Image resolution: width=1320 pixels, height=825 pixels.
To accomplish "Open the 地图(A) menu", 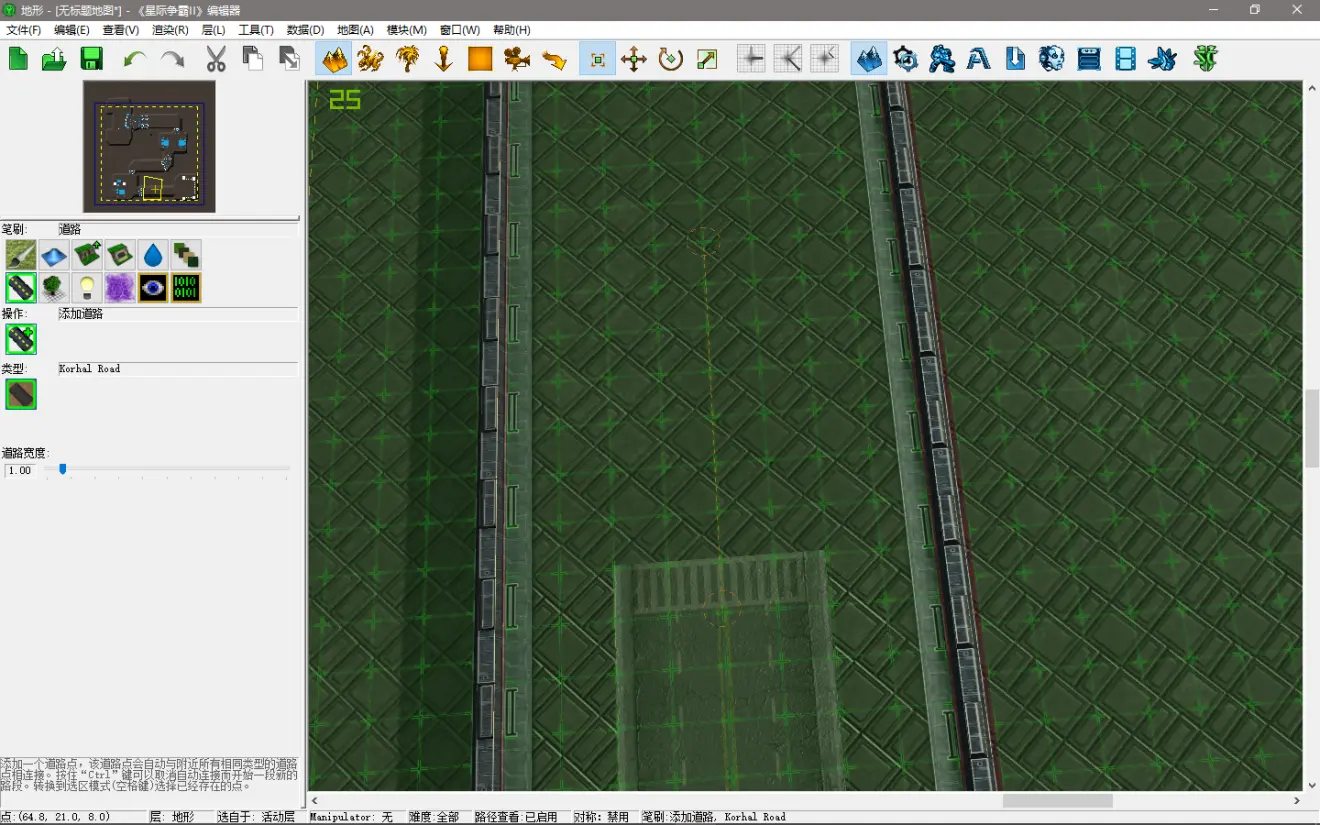I will coord(355,30).
